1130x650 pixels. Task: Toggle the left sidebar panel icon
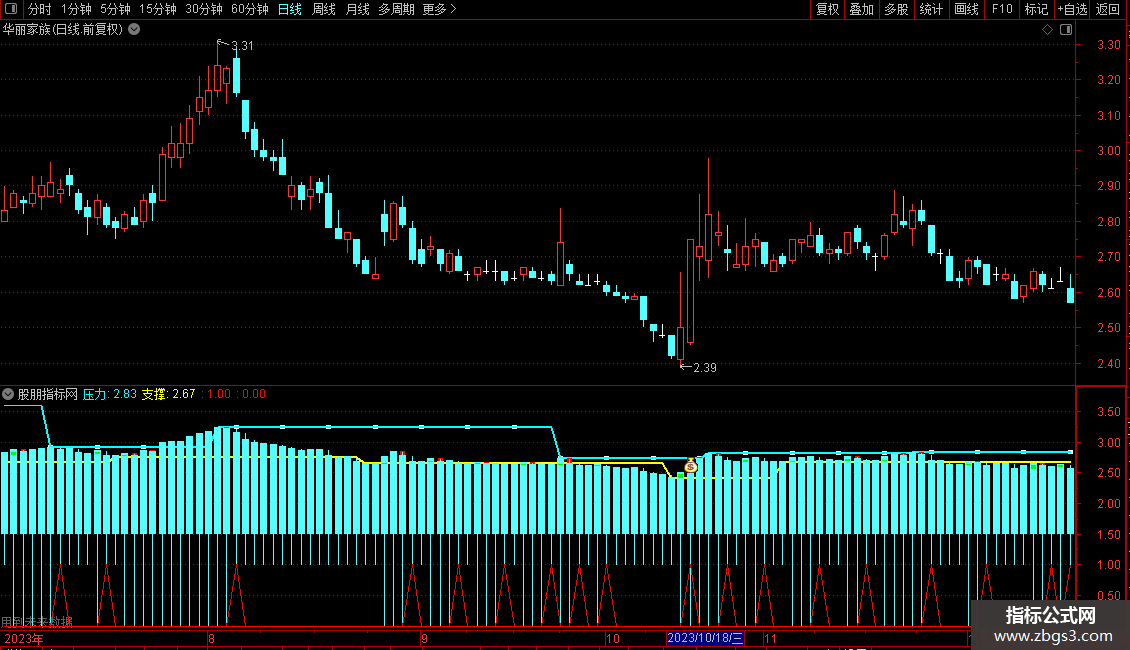pyautogui.click(x=11, y=9)
